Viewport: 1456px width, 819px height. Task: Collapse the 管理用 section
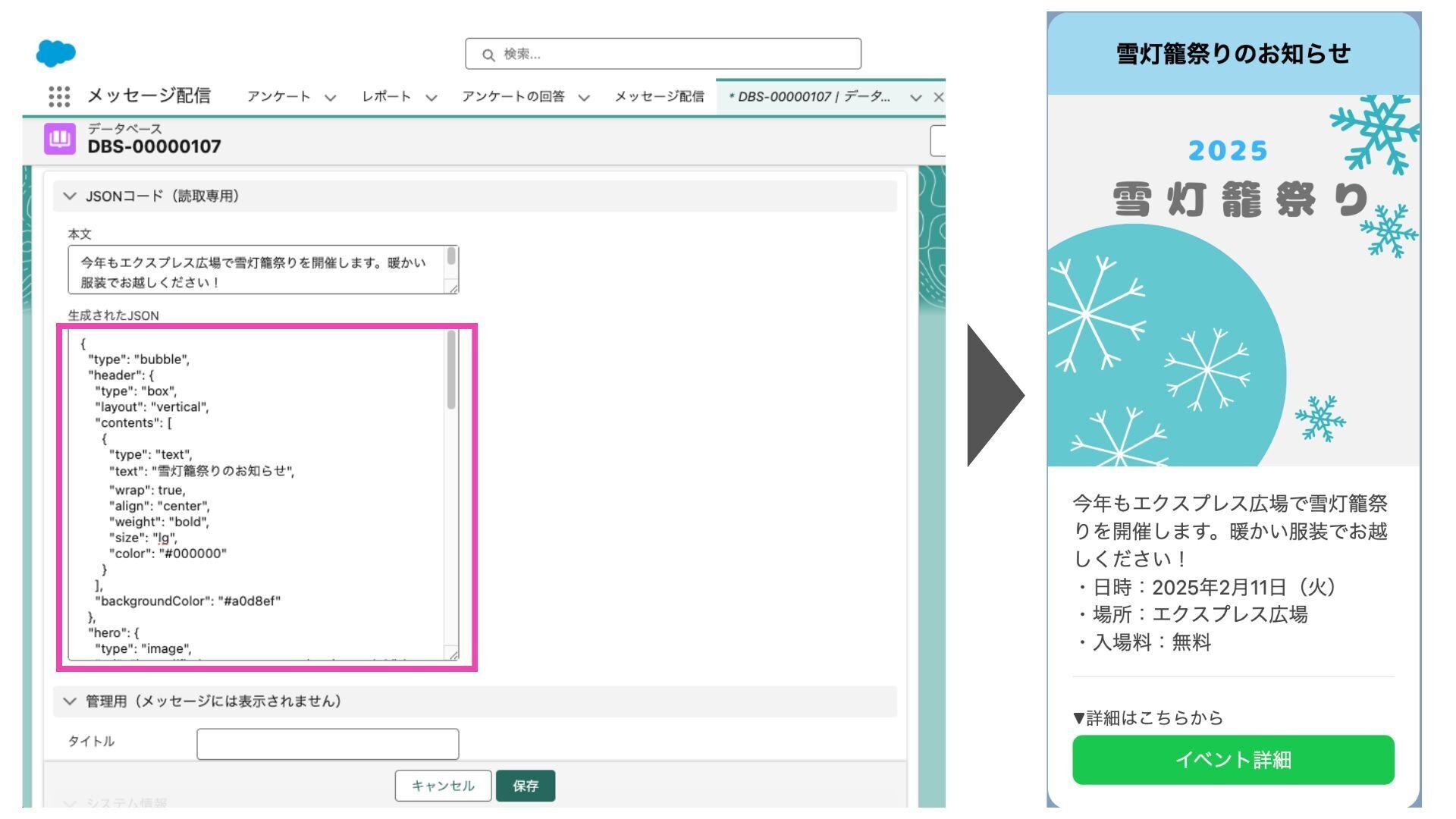coord(70,701)
